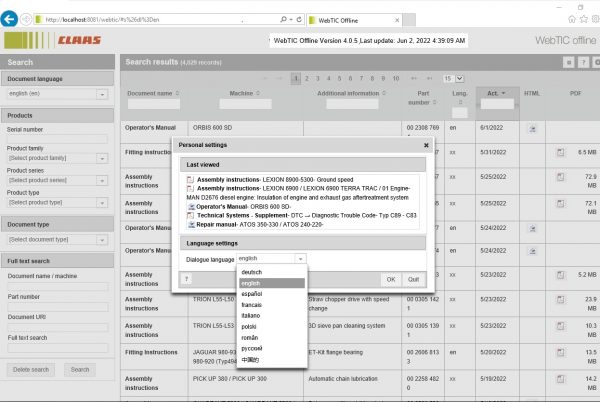Click the CLAAS logo
Viewport: 600px width, 402px height.
click(79, 40)
